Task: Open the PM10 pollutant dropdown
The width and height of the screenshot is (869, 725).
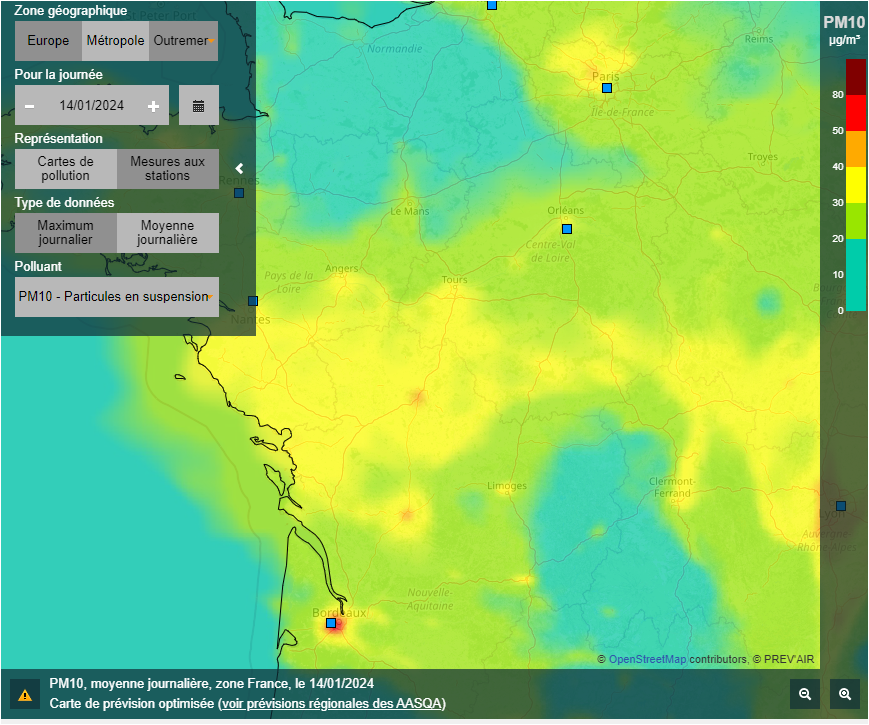Action: [116, 297]
